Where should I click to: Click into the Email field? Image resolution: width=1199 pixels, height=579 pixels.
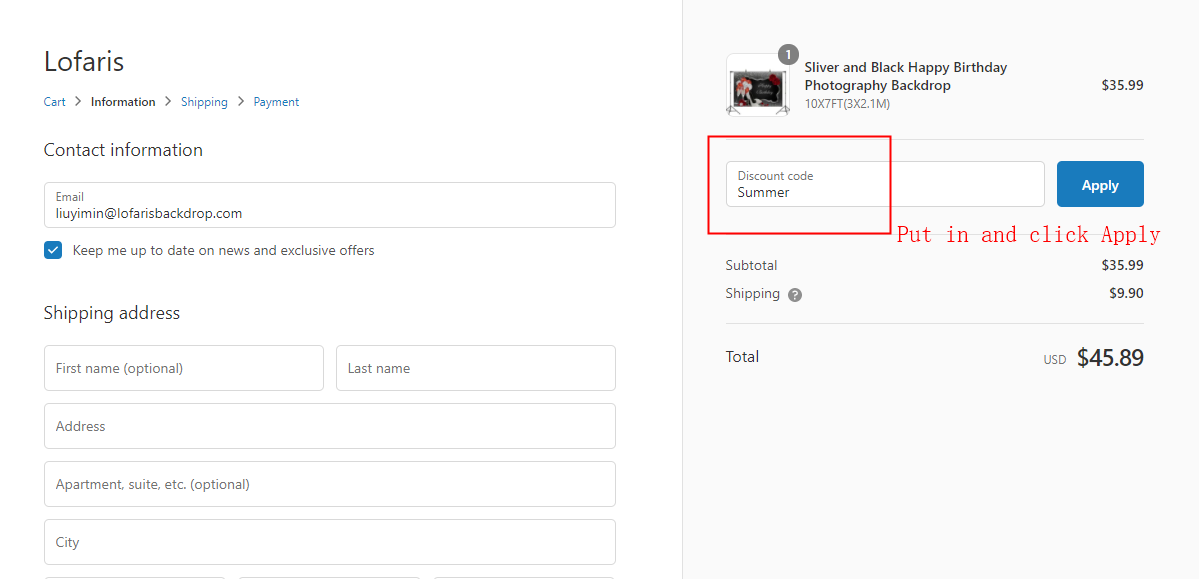point(329,205)
